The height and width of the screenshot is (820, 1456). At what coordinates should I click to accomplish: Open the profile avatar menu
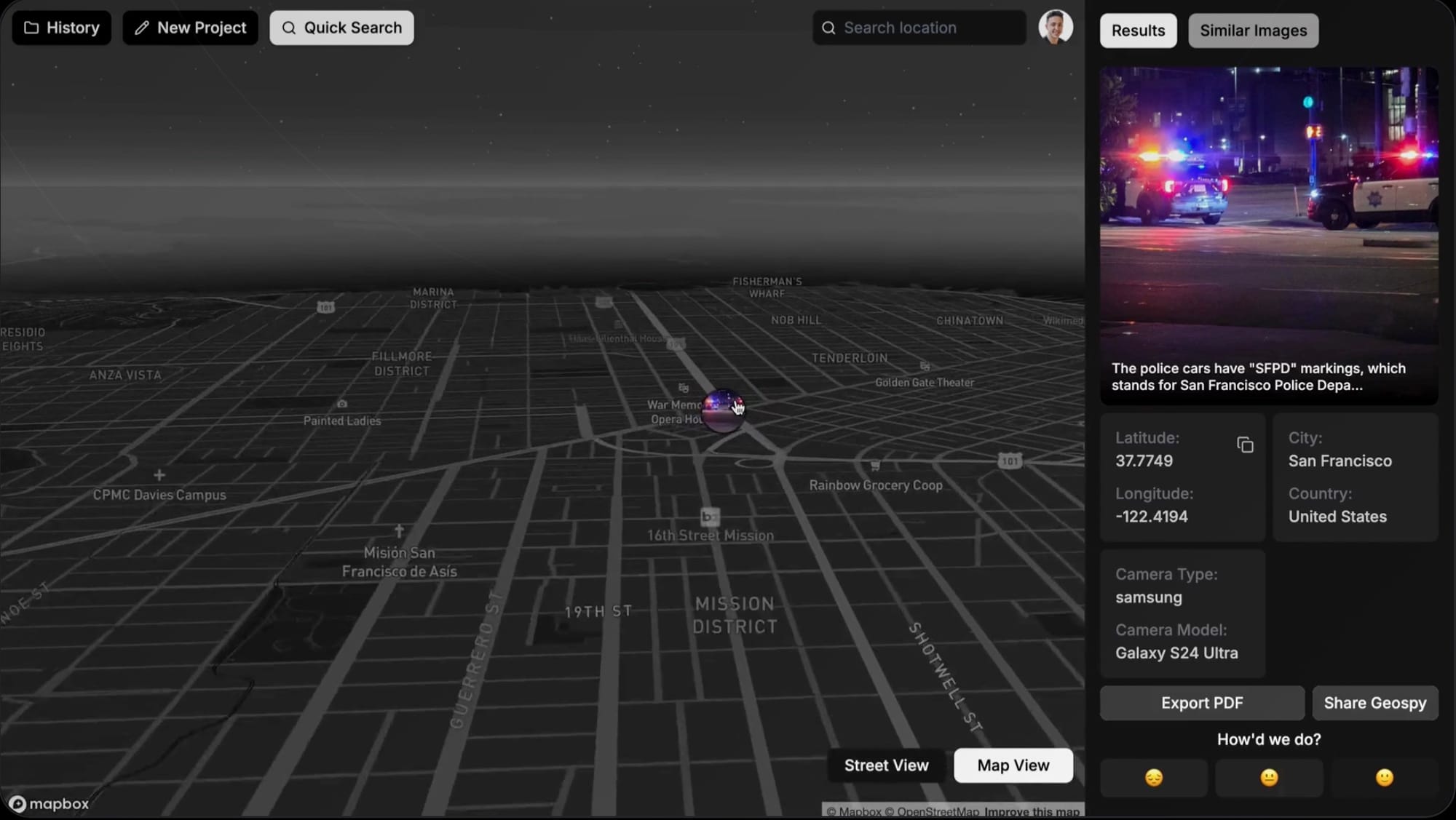[1056, 27]
